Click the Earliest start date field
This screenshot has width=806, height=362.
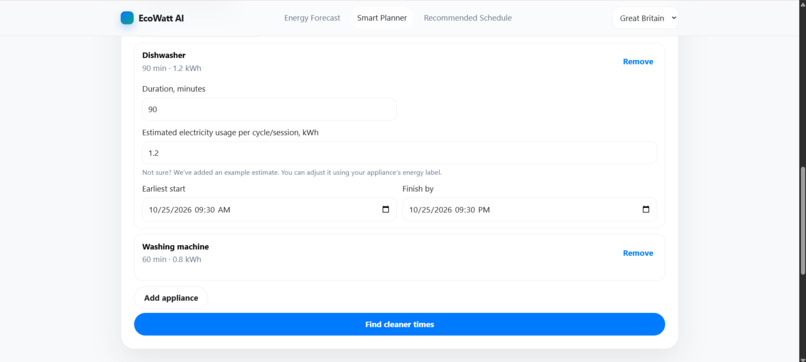tap(269, 210)
